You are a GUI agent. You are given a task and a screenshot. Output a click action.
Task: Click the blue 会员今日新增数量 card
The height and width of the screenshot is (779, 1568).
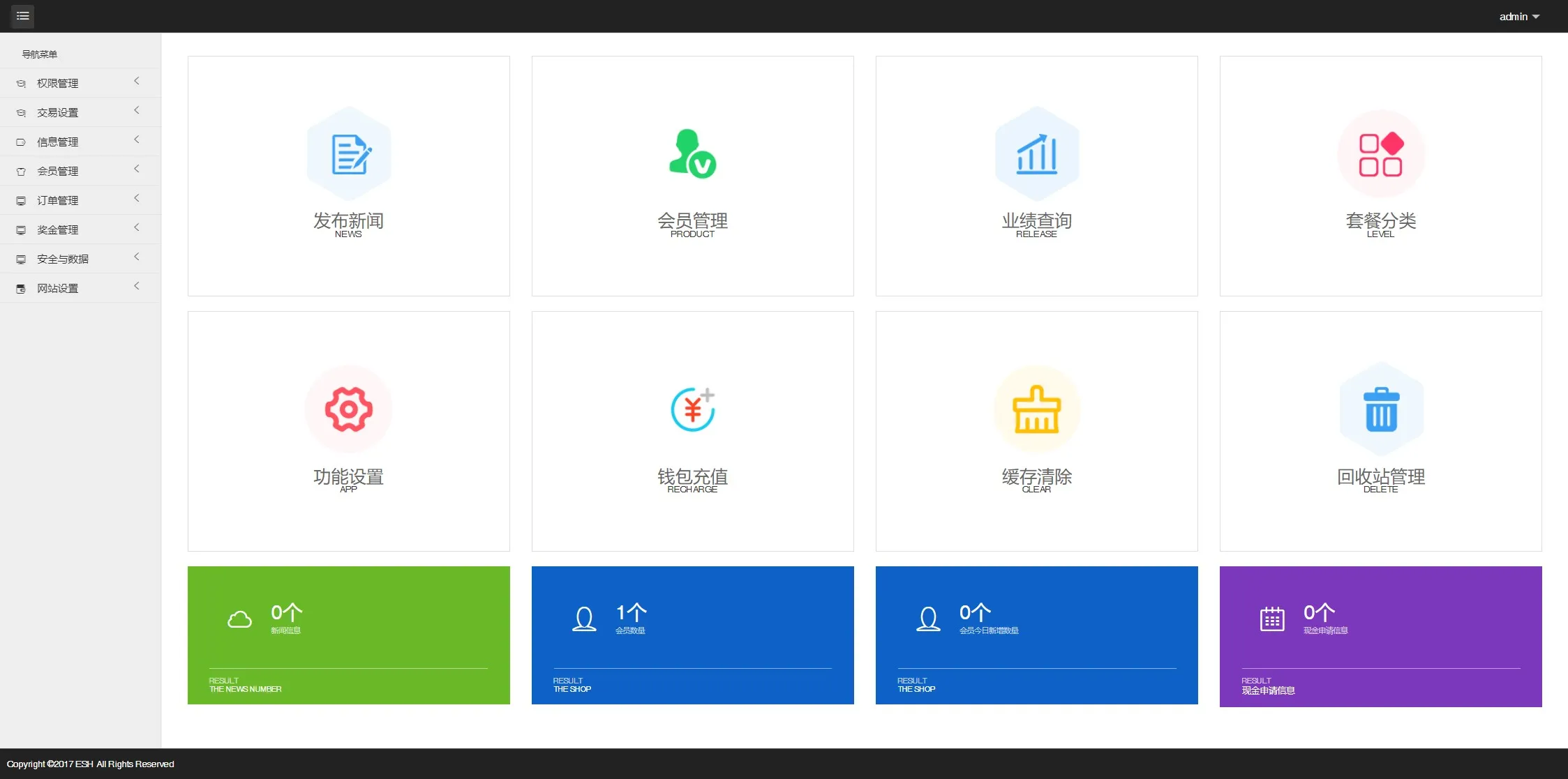(1036, 635)
